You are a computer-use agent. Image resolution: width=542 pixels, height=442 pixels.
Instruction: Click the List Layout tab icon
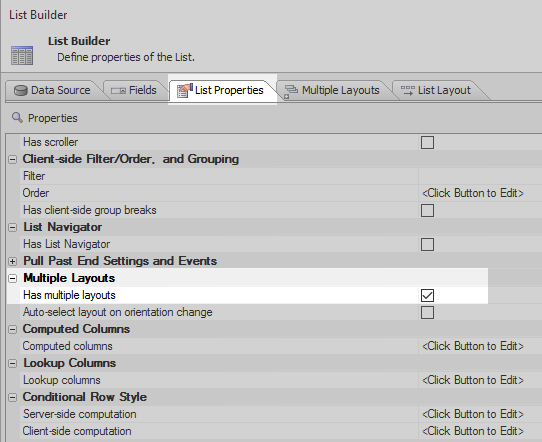(408, 91)
